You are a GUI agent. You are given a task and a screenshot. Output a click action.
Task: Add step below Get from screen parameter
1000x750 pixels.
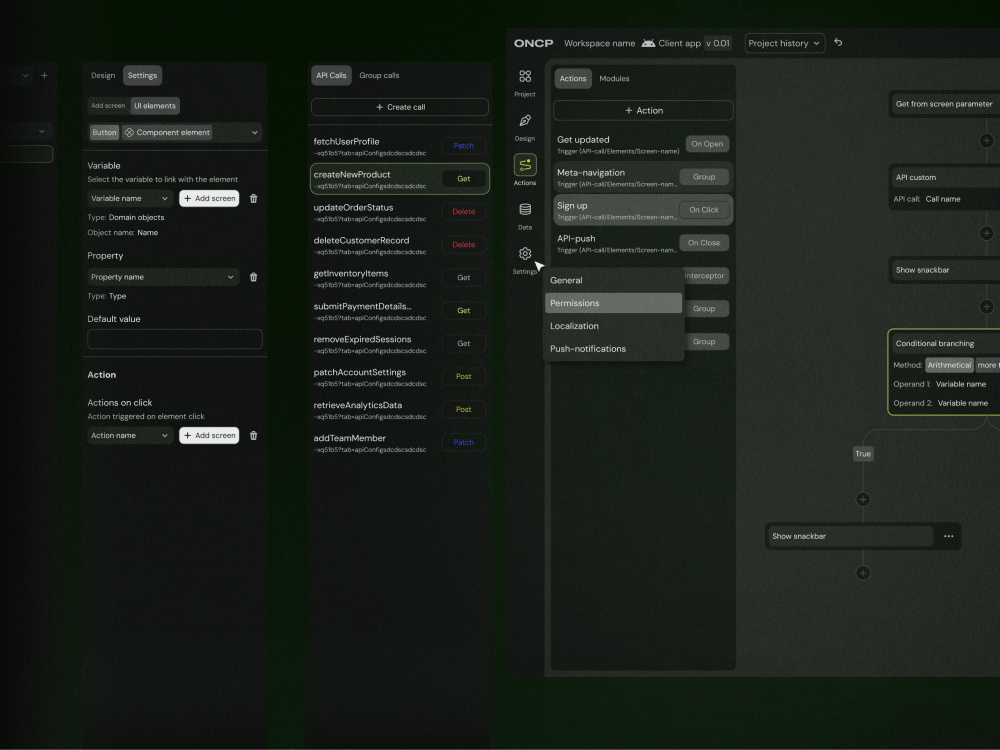(x=987, y=140)
